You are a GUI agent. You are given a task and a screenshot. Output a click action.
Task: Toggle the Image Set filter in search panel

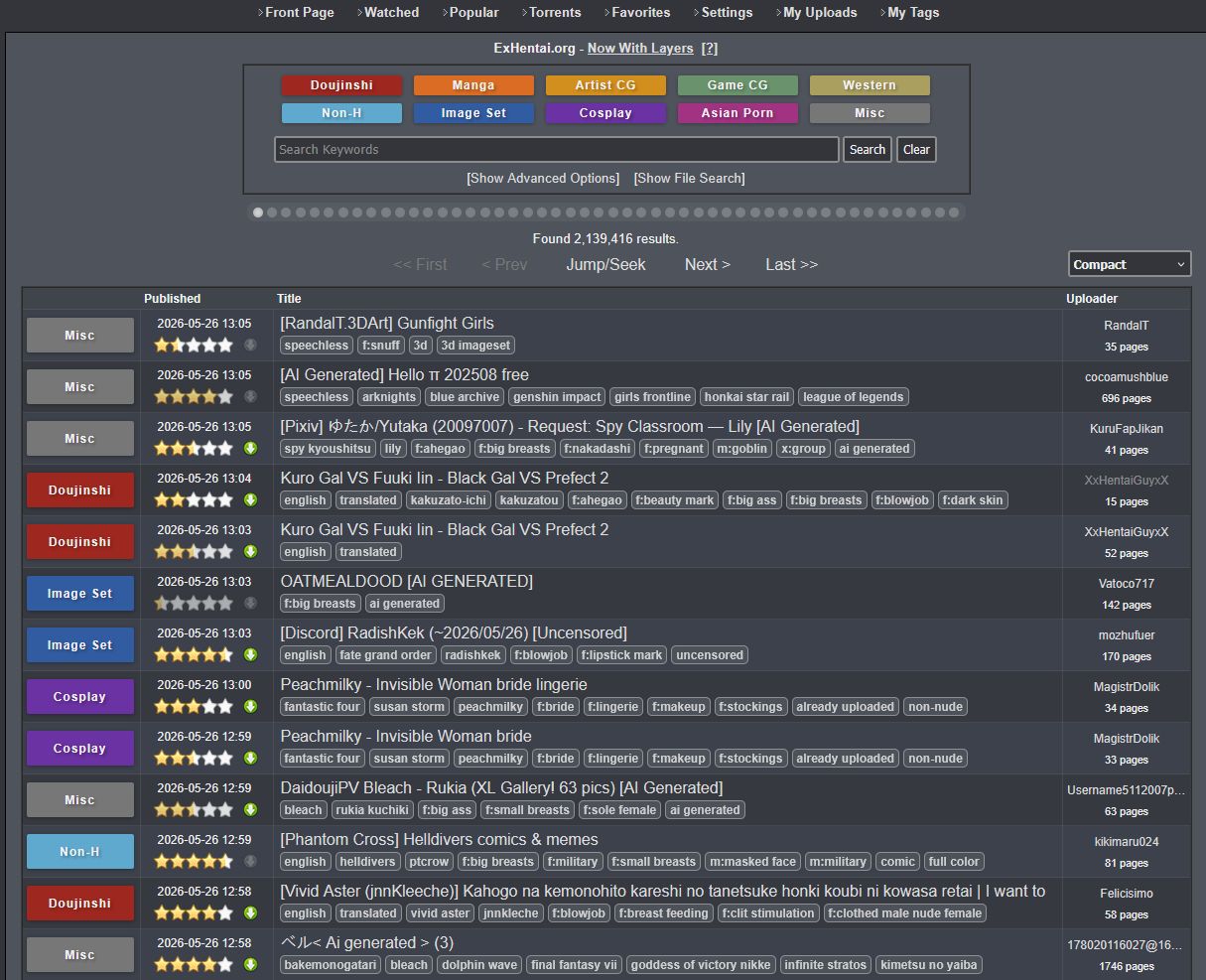coord(473,113)
